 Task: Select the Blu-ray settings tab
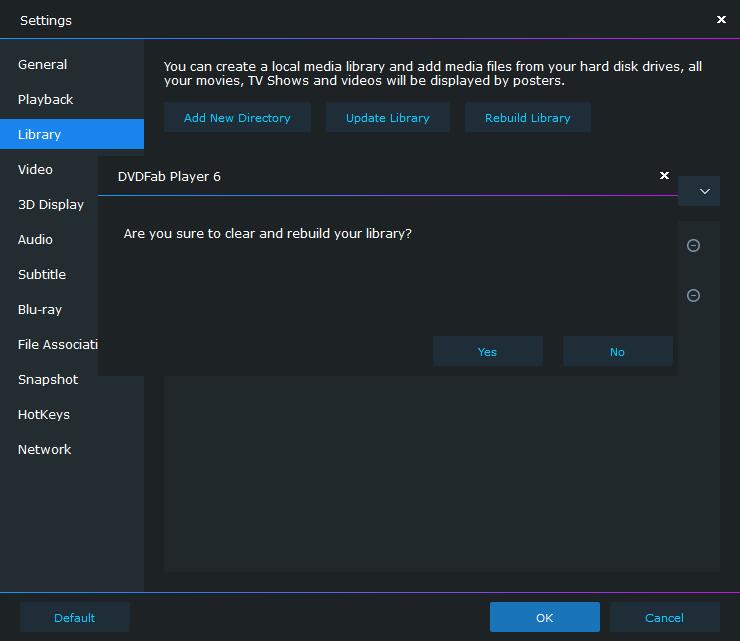[49, 309]
